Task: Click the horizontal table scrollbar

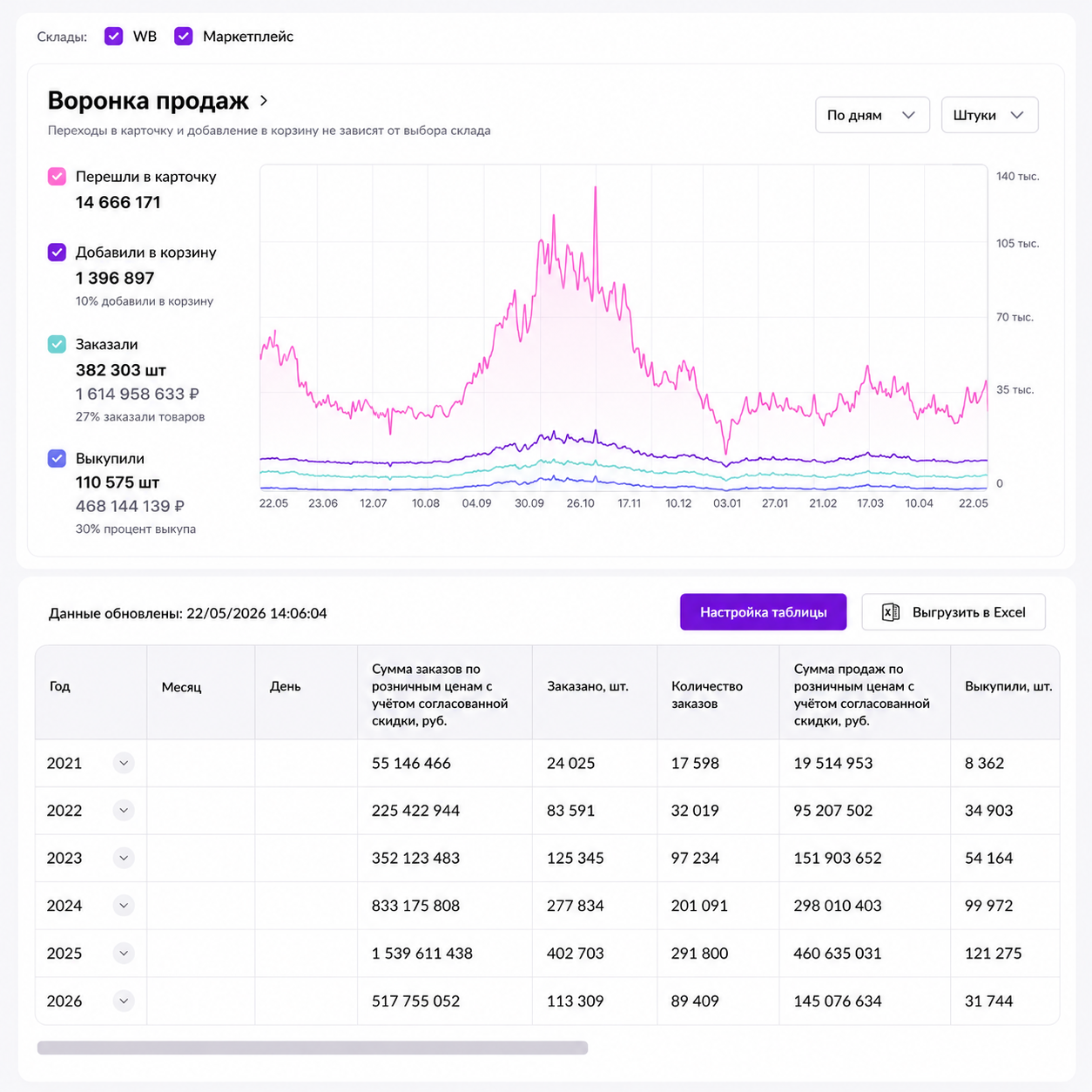Action: tap(313, 1048)
